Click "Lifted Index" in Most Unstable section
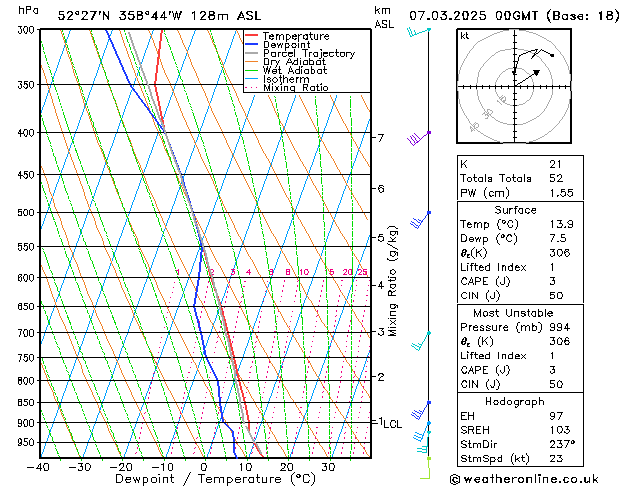This screenshot has height=486, width=629. pos(493,356)
